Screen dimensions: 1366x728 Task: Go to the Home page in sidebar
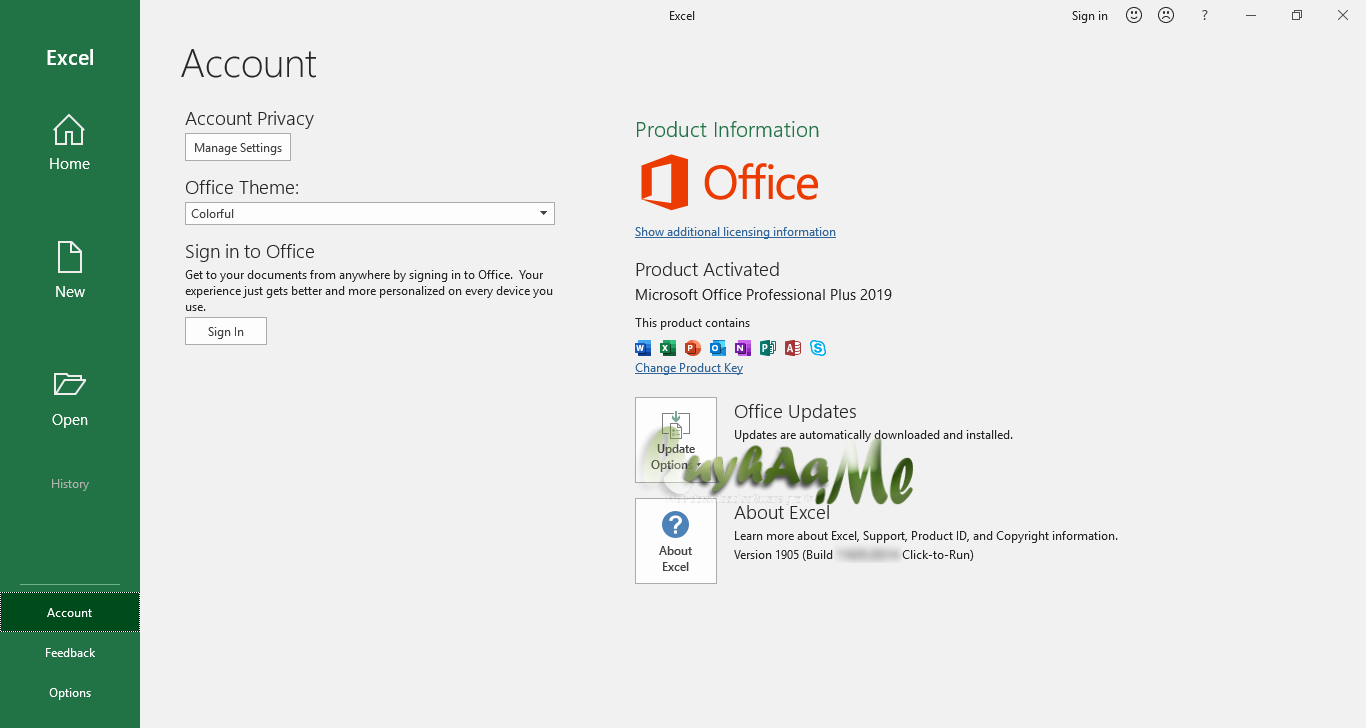(70, 143)
